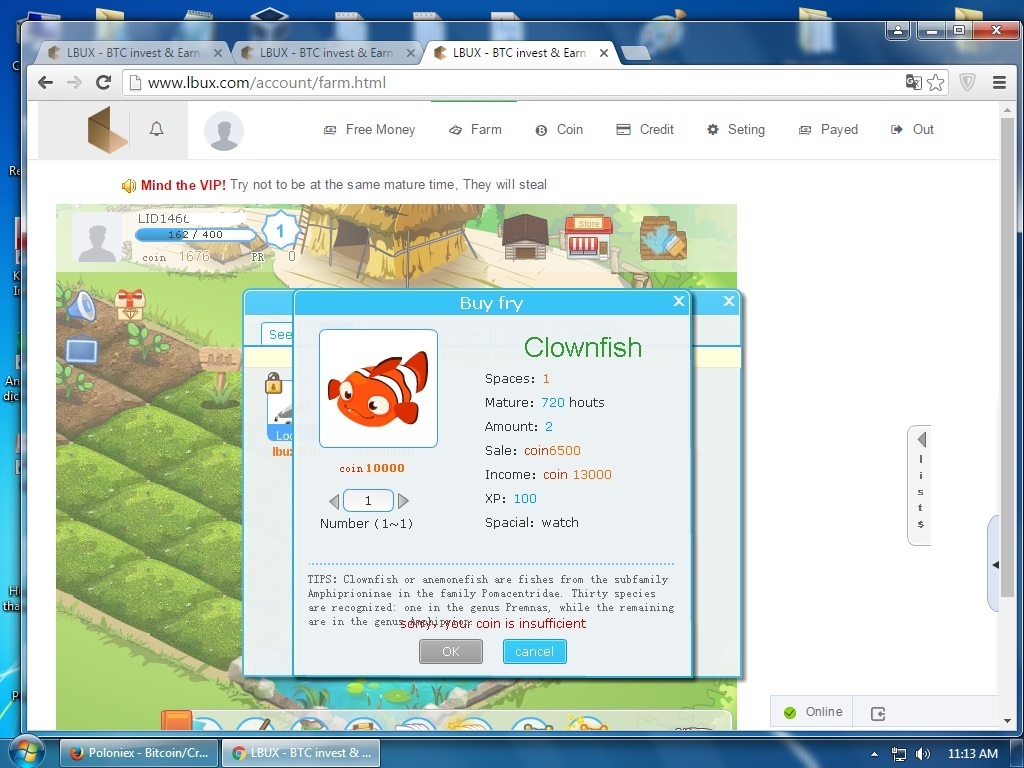Viewport: 1024px width, 768px height.
Task: Reload the page
Action: (x=103, y=82)
